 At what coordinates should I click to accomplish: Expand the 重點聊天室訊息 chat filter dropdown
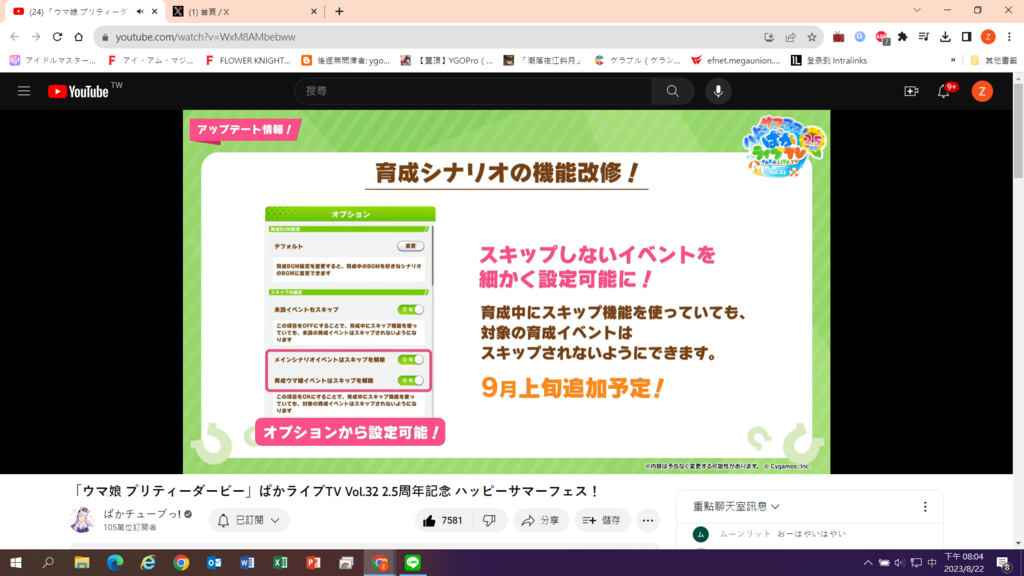(x=736, y=507)
